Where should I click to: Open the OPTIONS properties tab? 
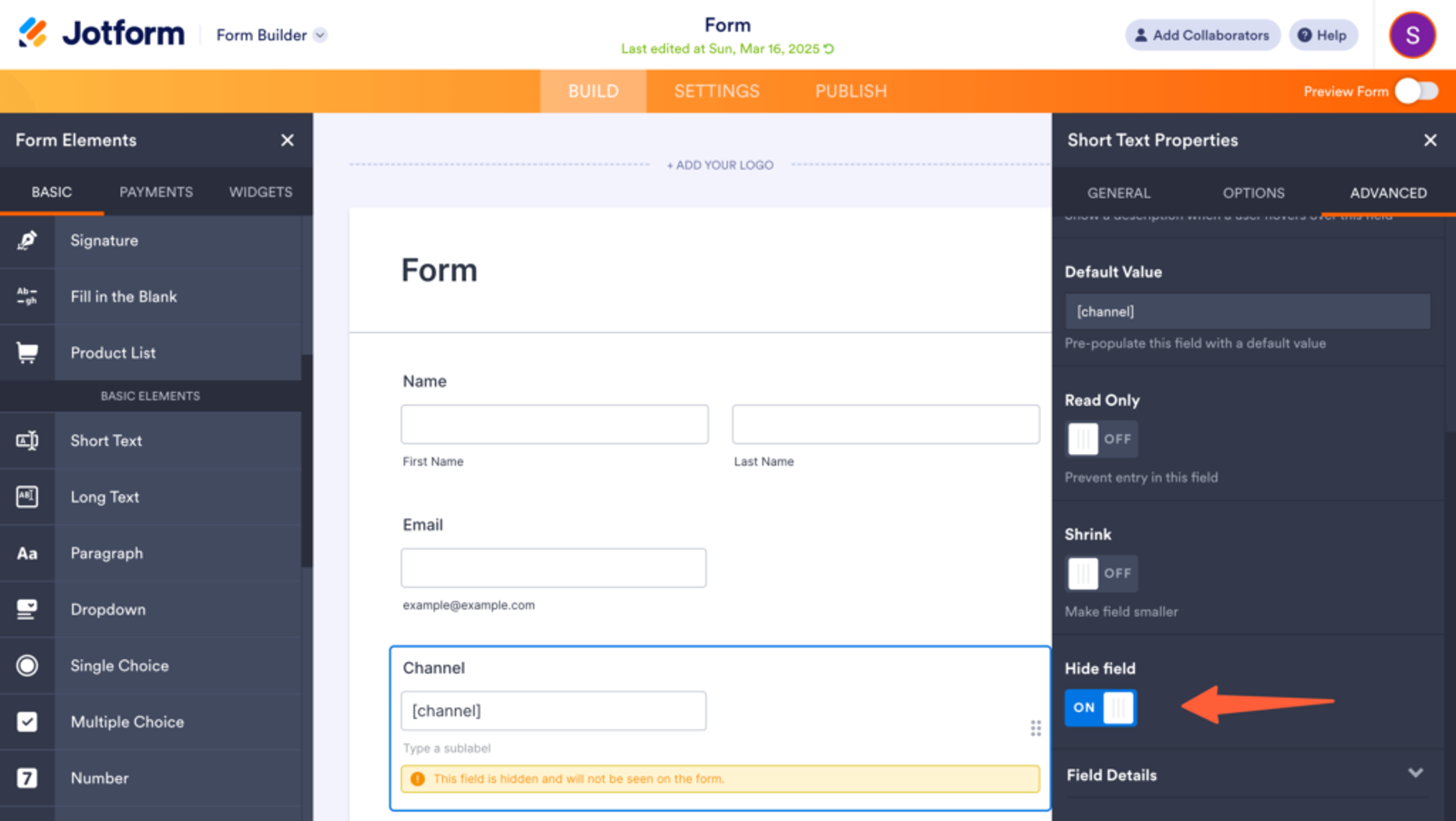(x=1253, y=193)
